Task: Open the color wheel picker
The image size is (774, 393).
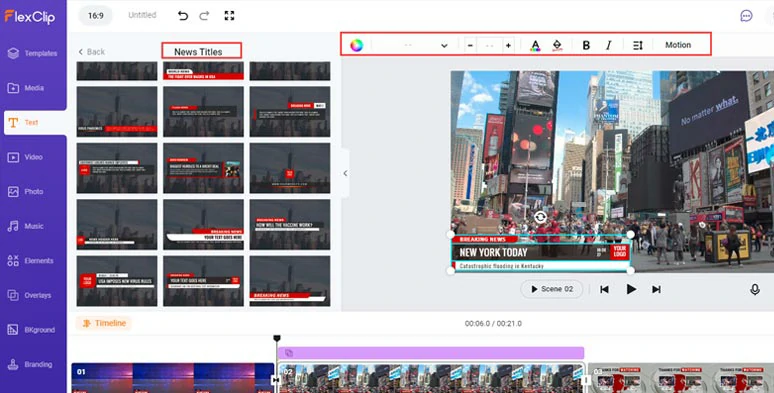Action: (x=356, y=45)
